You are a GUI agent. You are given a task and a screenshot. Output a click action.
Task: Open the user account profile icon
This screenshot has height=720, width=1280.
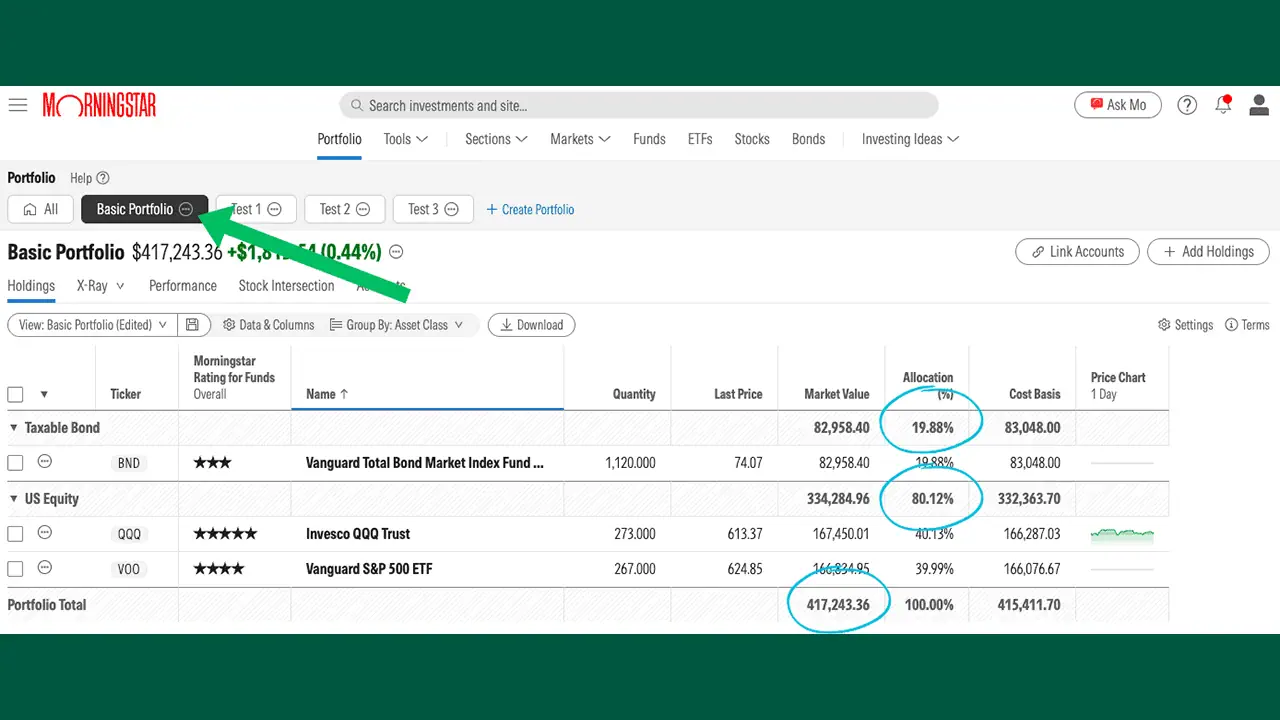pyautogui.click(x=1259, y=104)
